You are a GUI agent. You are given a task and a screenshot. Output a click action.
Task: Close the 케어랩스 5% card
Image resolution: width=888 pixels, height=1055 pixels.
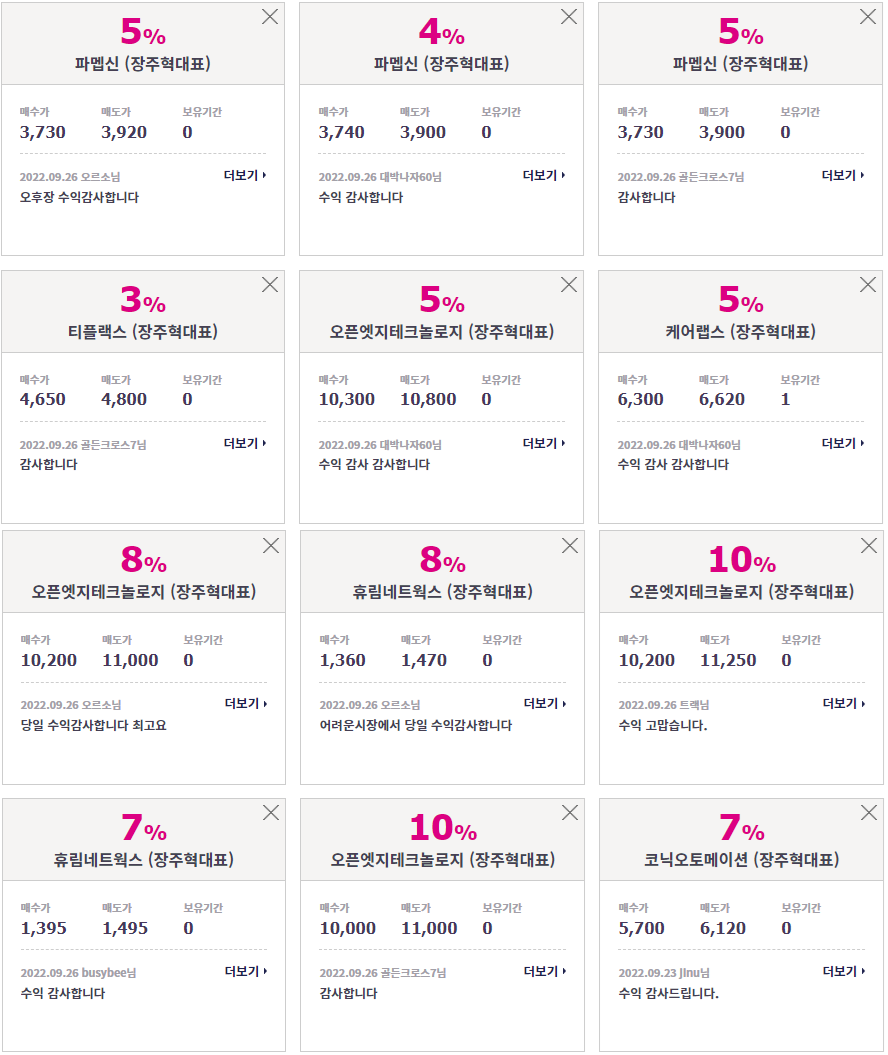(868, 285)
